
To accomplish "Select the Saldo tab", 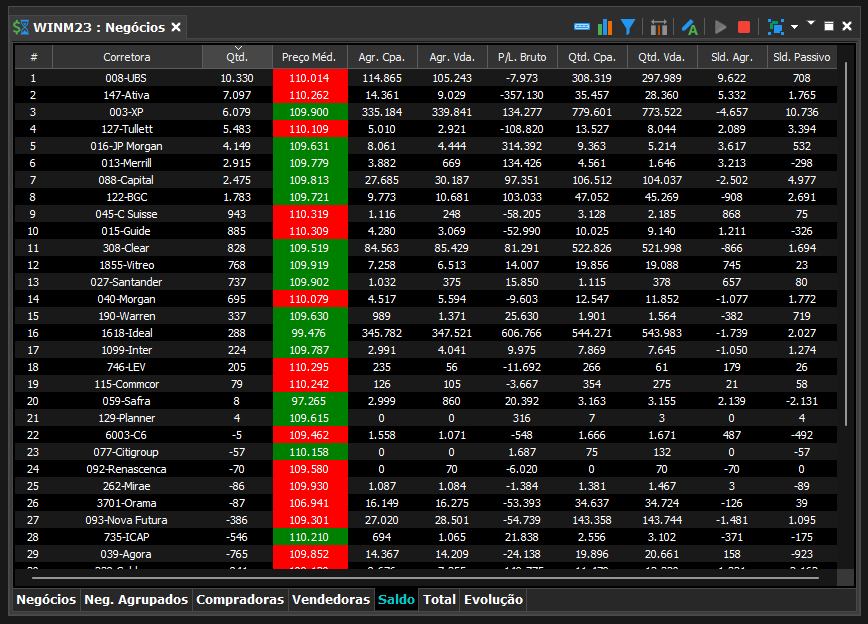I will click(x=396, y=600).
